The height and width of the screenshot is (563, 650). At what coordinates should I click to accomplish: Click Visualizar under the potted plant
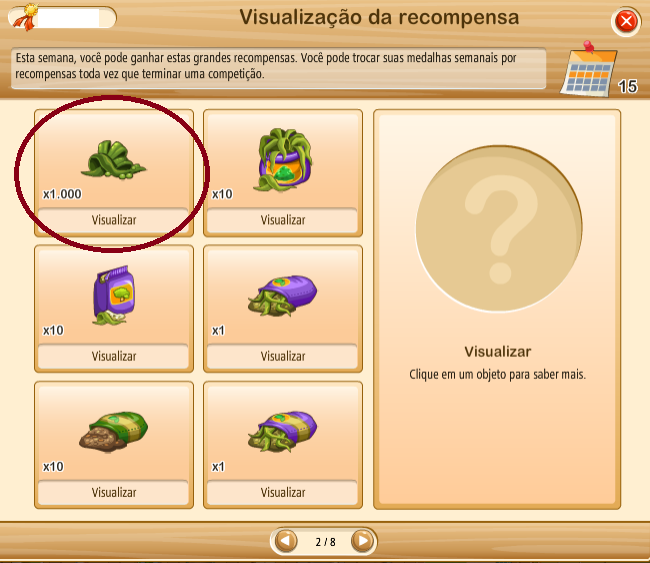[283, 220]
